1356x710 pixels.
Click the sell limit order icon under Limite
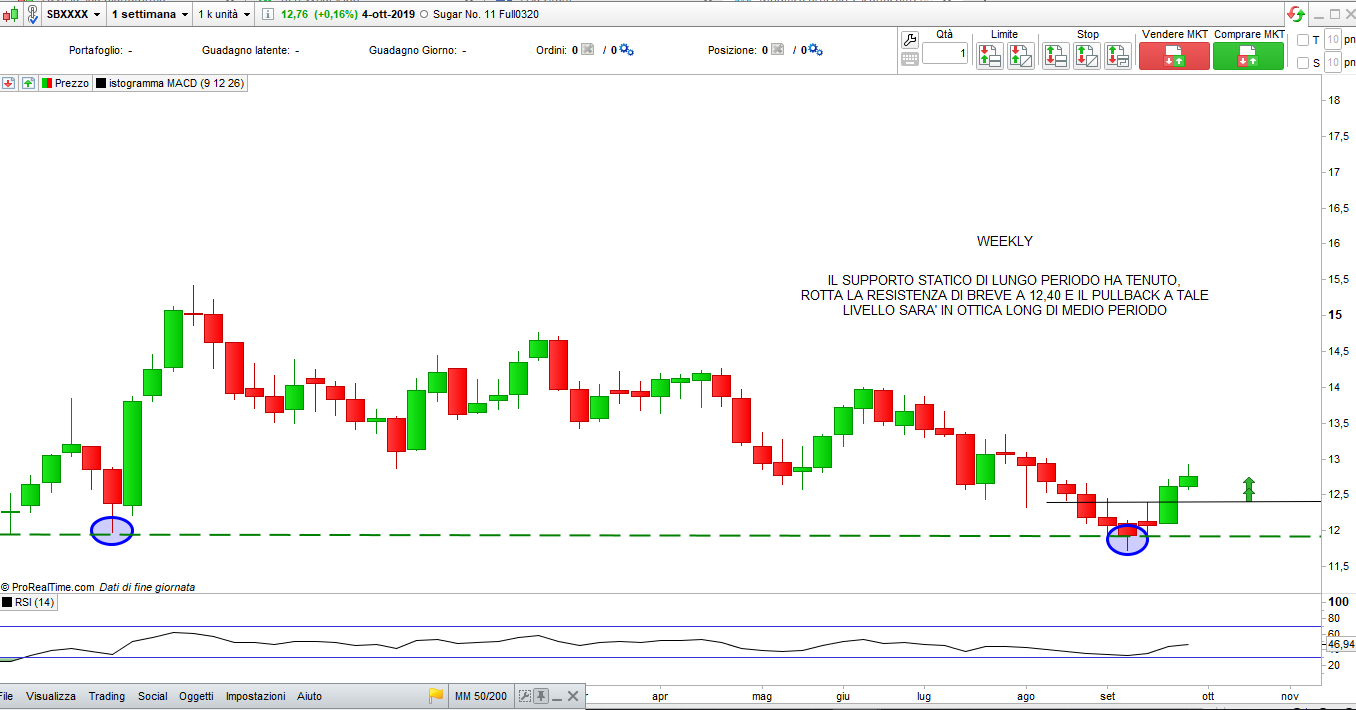[989, 56]
